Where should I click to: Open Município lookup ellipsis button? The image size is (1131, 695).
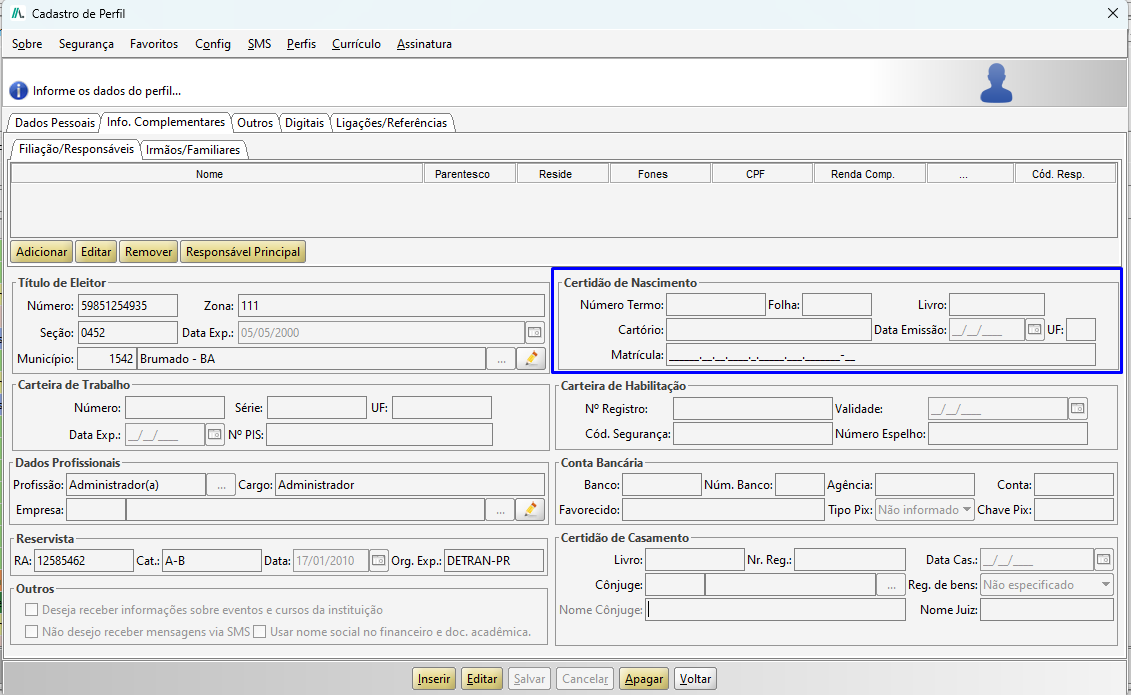pyautogui.click(x=501, y=358)
